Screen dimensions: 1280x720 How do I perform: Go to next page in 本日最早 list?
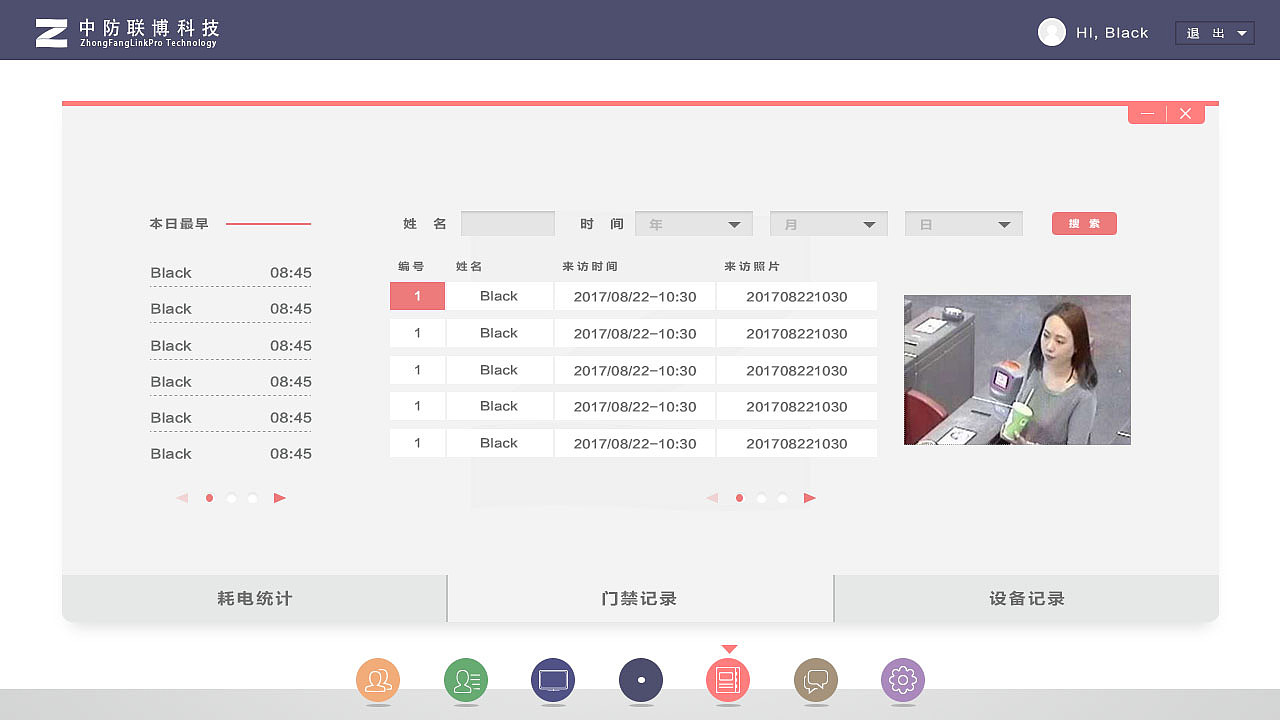point(280,498)
